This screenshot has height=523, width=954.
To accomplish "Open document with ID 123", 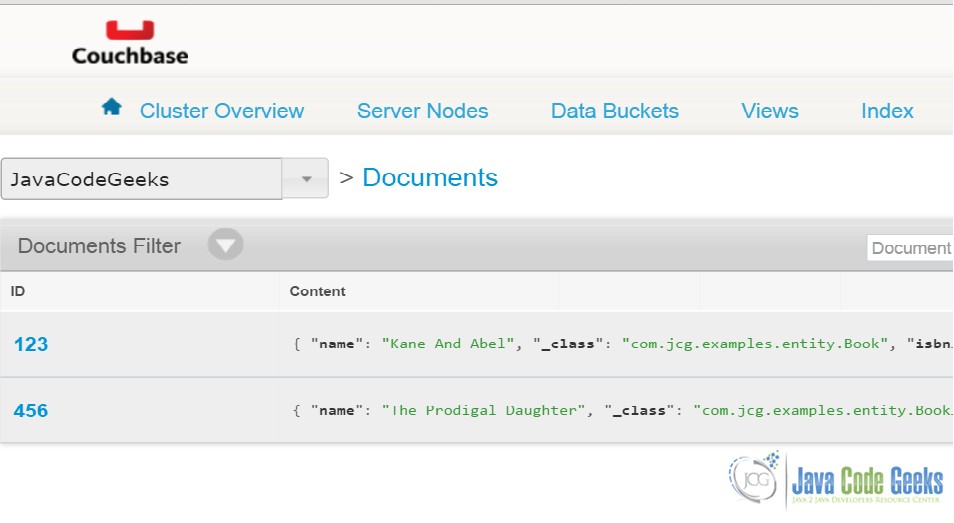I will click(30, 344).
